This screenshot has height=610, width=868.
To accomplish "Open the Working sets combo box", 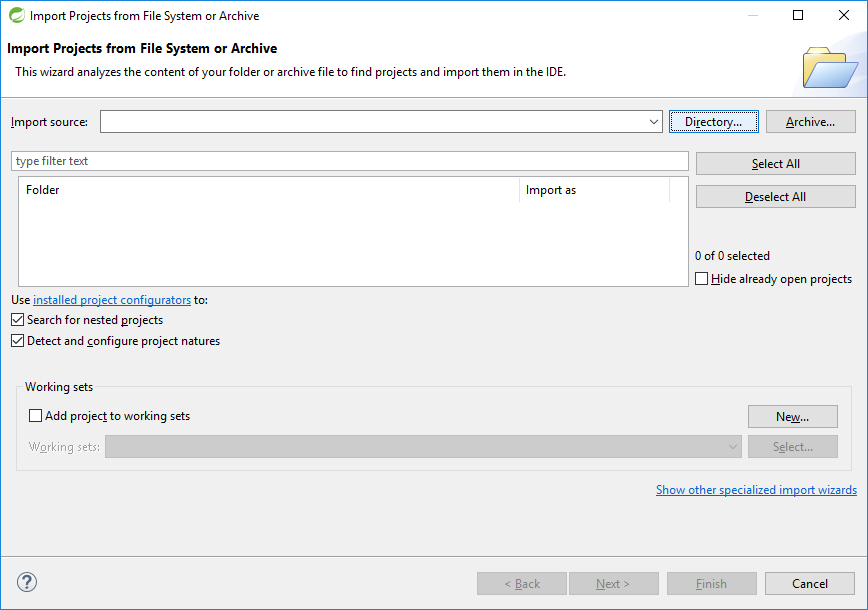I will 422,447.
